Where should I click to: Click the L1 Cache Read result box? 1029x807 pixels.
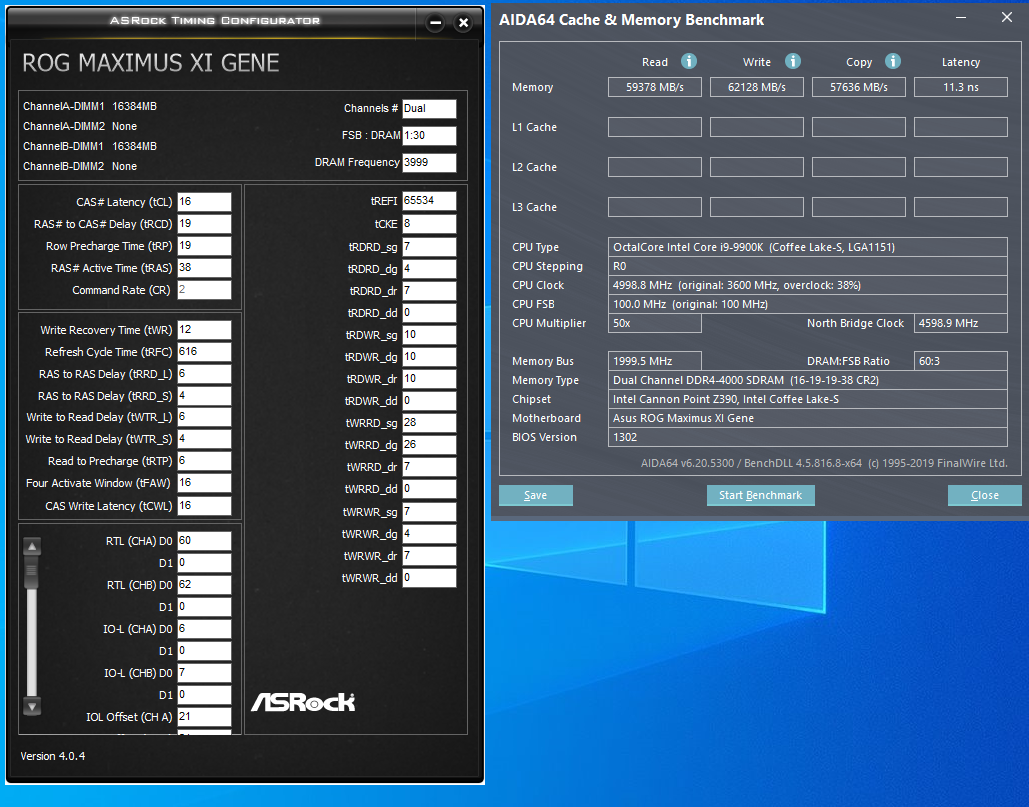[654, 127]
